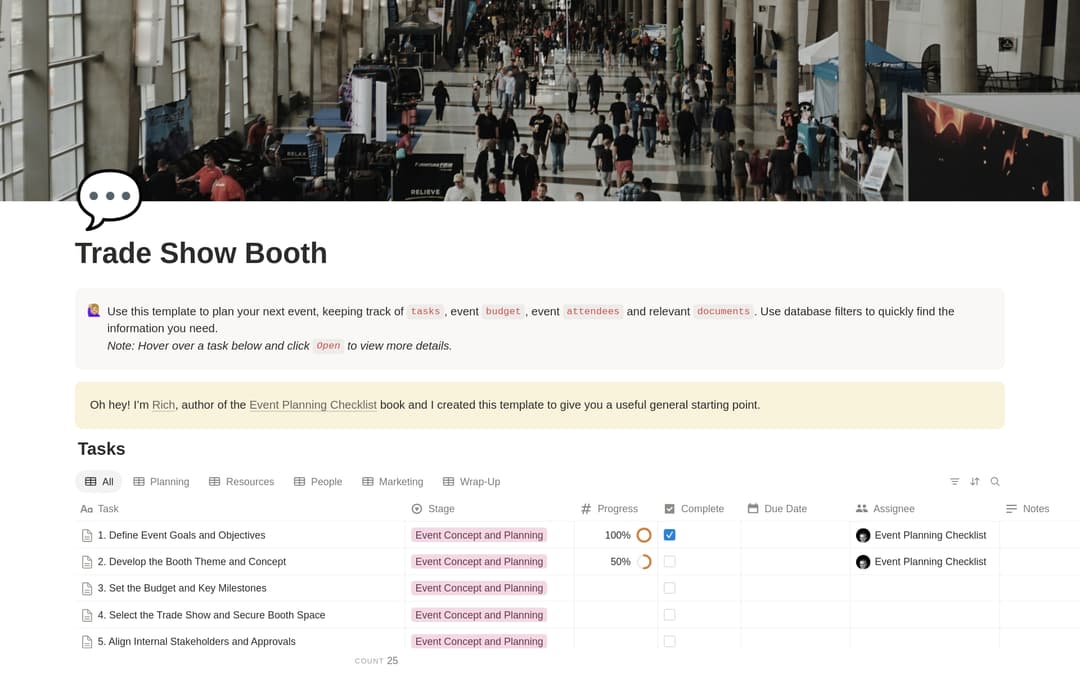Switch to the People view tab

[x=318, y=481]
